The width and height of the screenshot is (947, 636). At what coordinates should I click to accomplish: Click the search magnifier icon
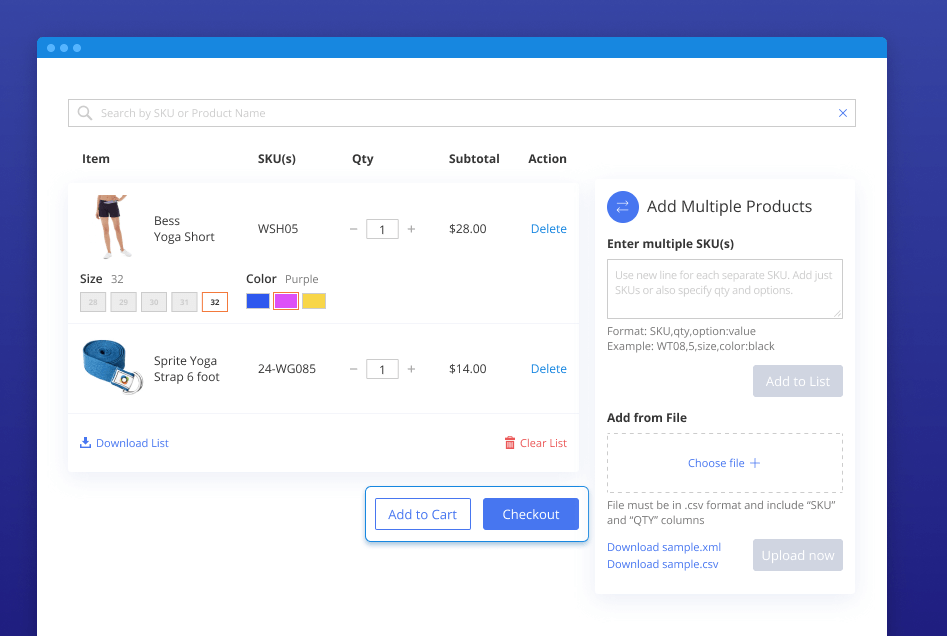[x=85, y=113]
